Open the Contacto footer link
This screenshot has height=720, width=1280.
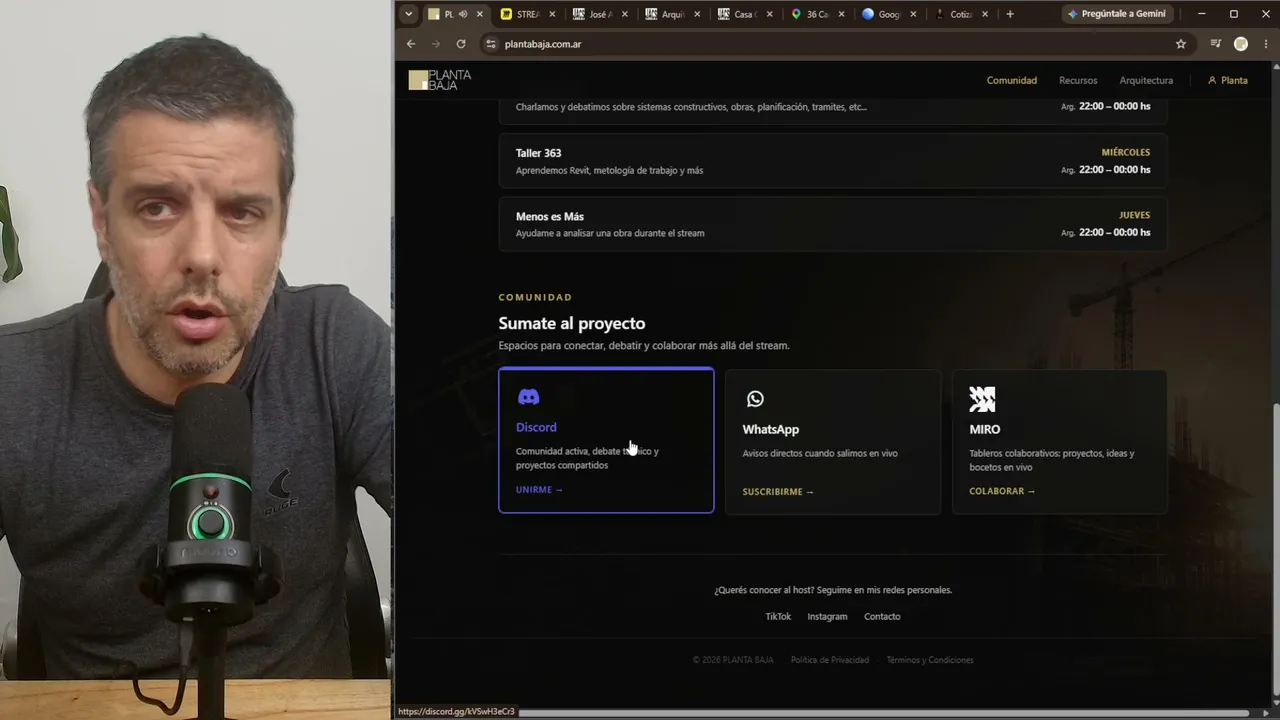coord(882,616)
